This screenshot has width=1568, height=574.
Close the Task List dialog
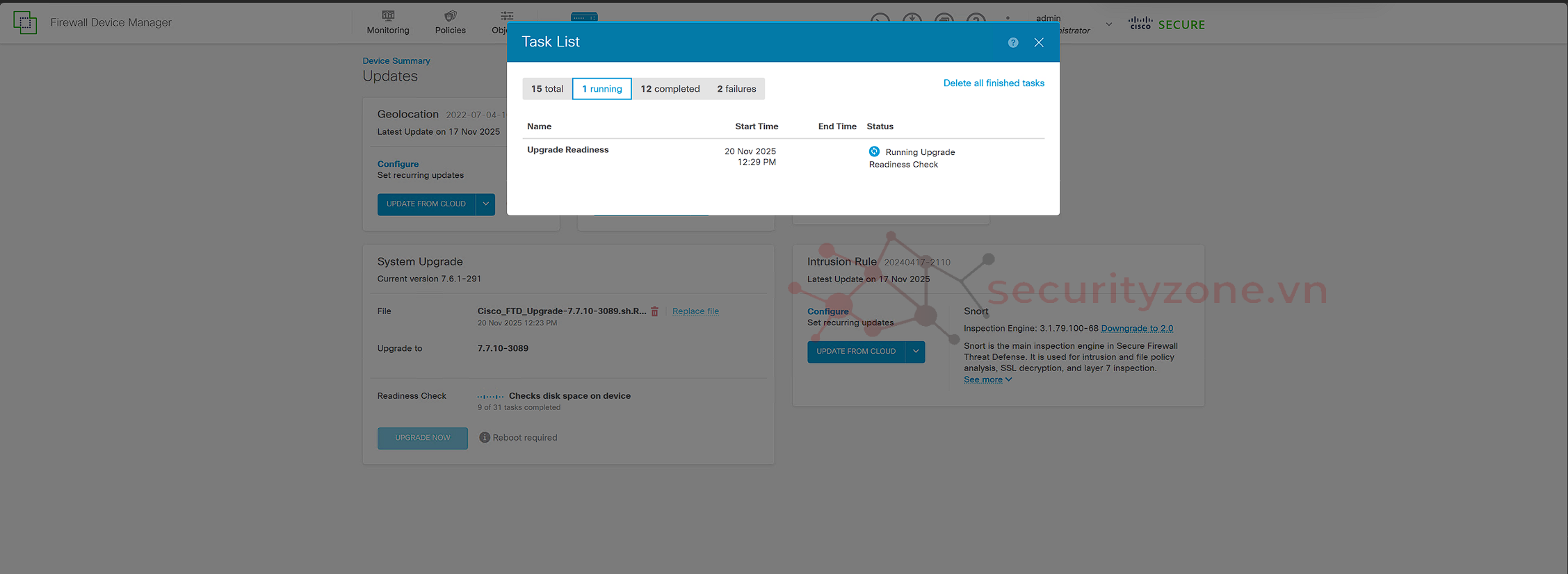pos(1039,42)
